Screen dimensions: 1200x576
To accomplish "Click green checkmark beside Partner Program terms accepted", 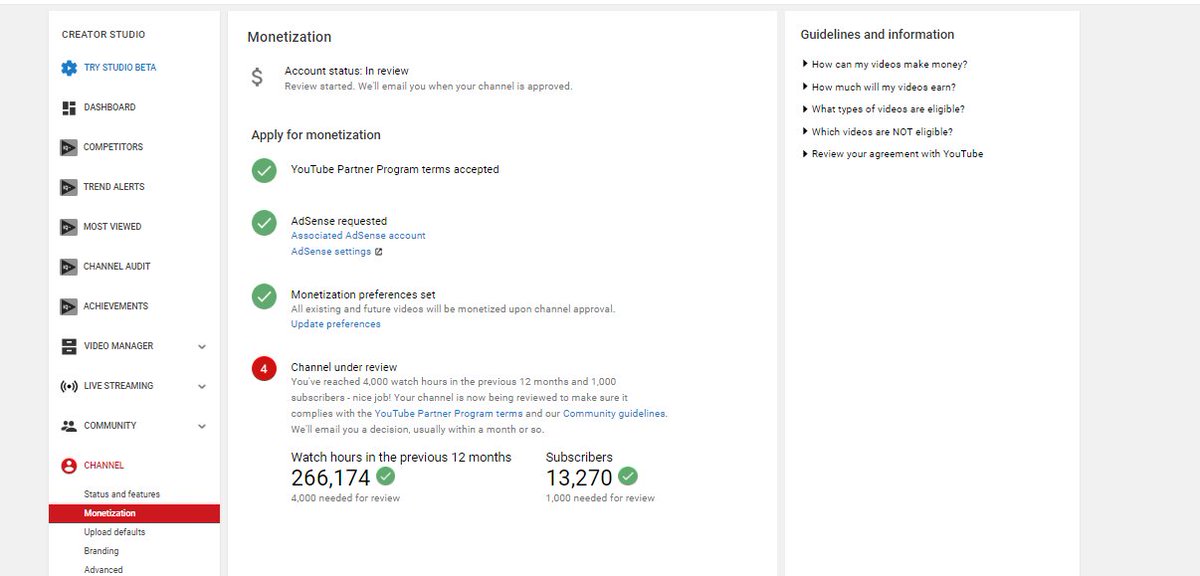I will (x=264, y=171).
